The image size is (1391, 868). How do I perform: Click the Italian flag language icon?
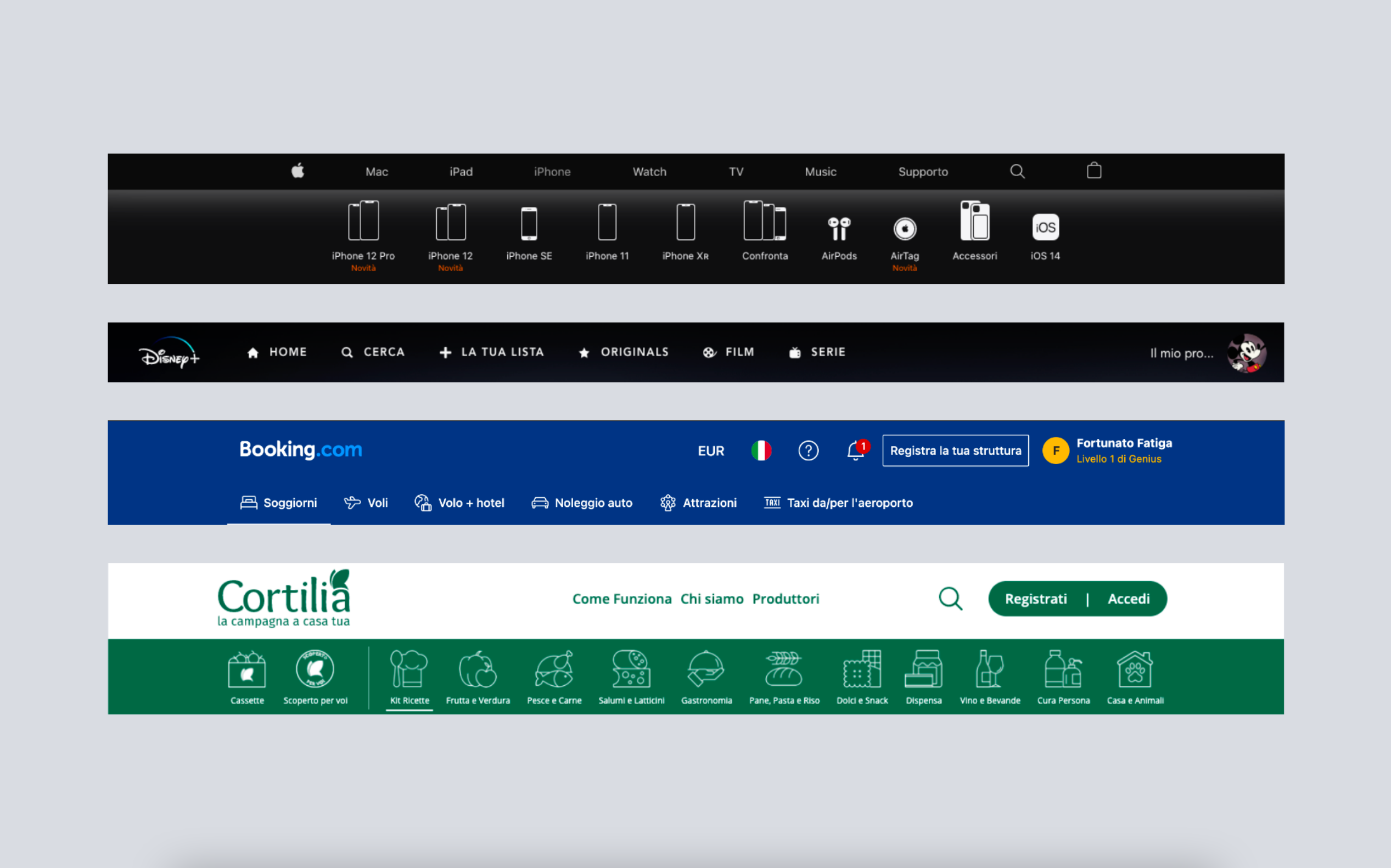point(761,450)
